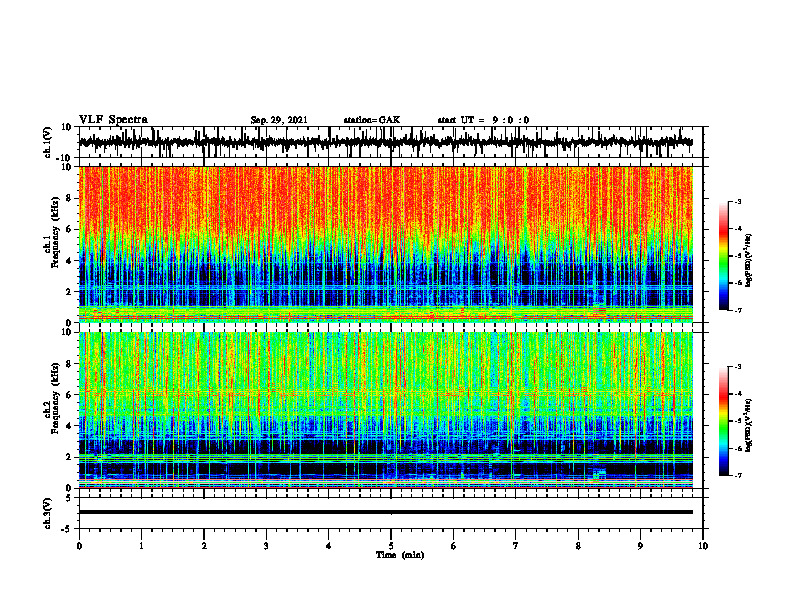Screen dimensions: 792x612
Task: Click the ch.3 flat black trace
Action: coord(386,512)
